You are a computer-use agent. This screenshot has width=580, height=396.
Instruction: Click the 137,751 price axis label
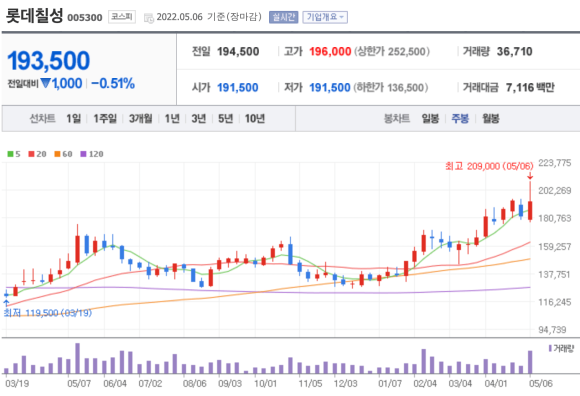(554, 274)
